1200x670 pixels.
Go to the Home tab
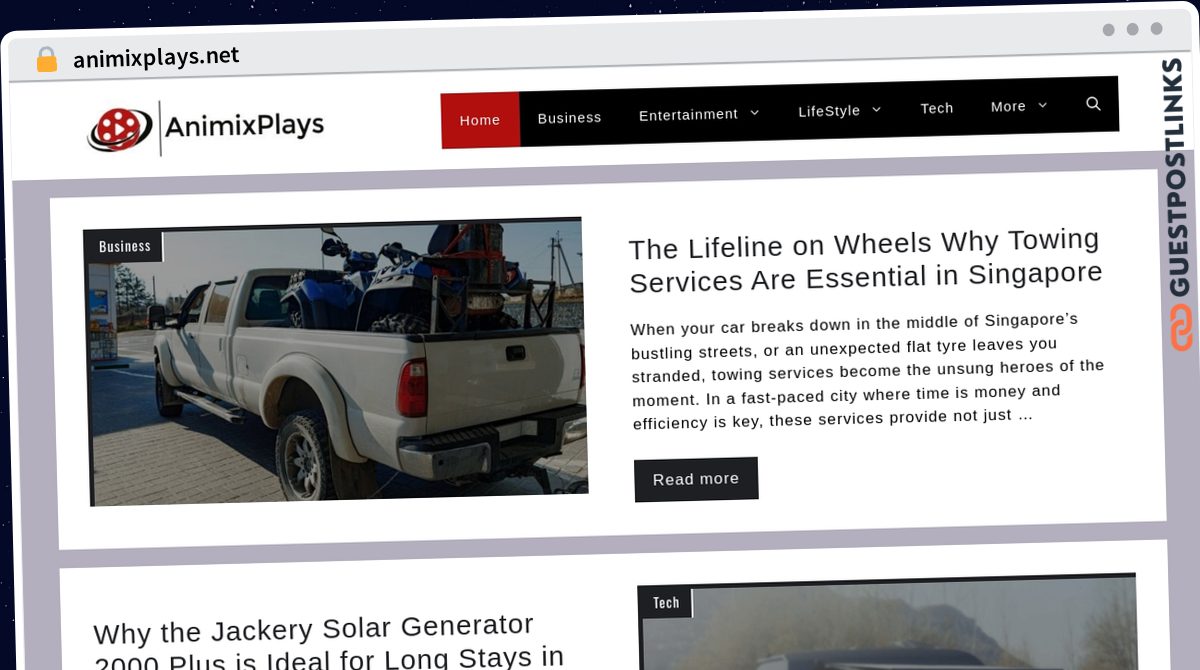pos(480,120)
